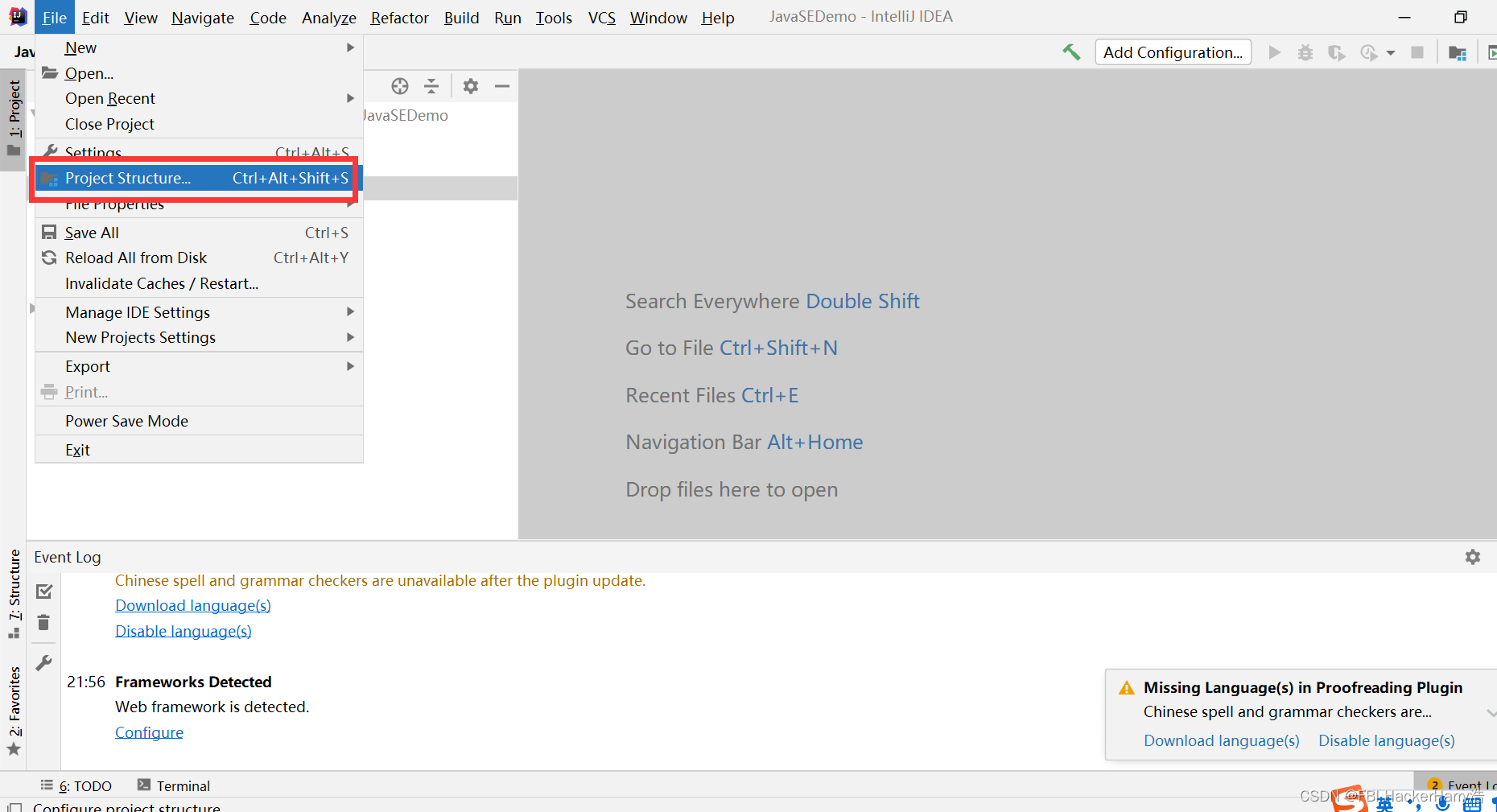
Task: Expand the profiler dropdown arrow
Action: 1390,53
